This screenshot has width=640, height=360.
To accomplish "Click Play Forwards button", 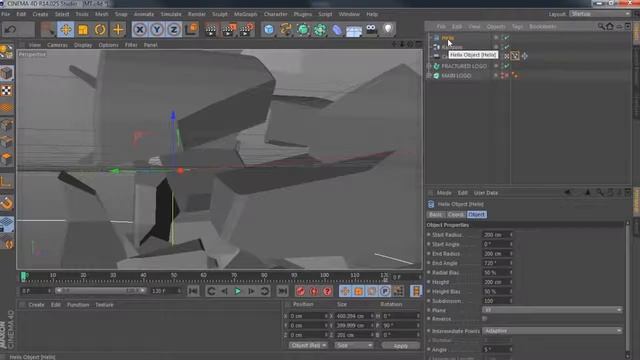I will pos(238,291).
